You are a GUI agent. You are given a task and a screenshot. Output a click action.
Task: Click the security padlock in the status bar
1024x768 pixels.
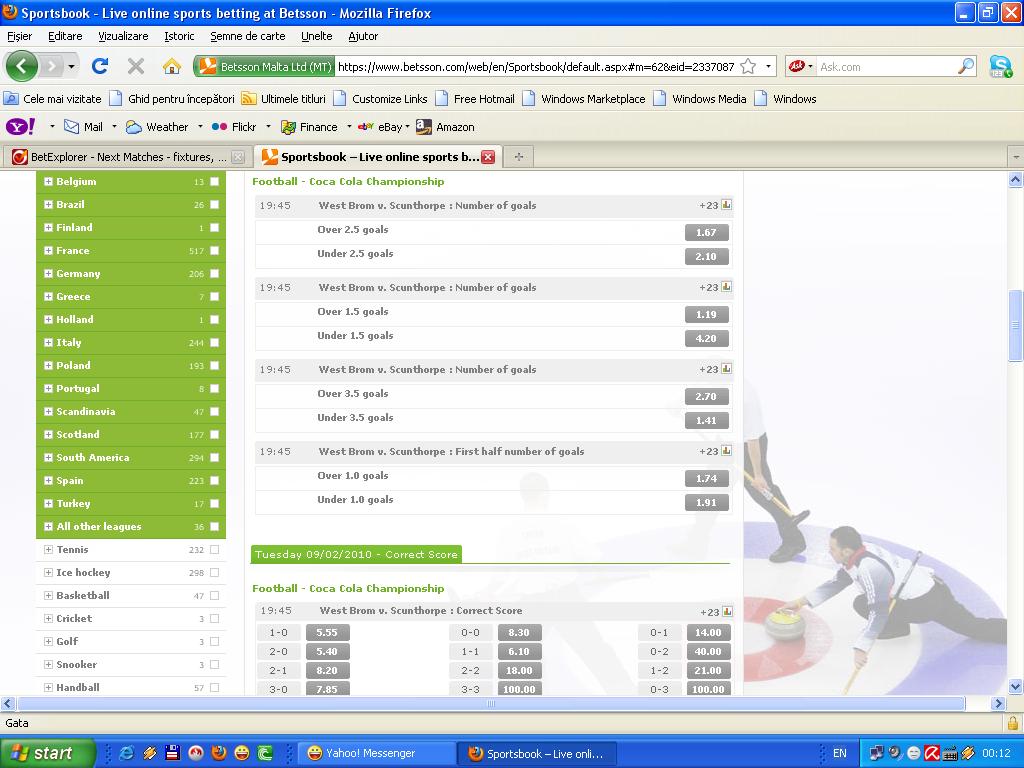click(x=1012, y=723)
